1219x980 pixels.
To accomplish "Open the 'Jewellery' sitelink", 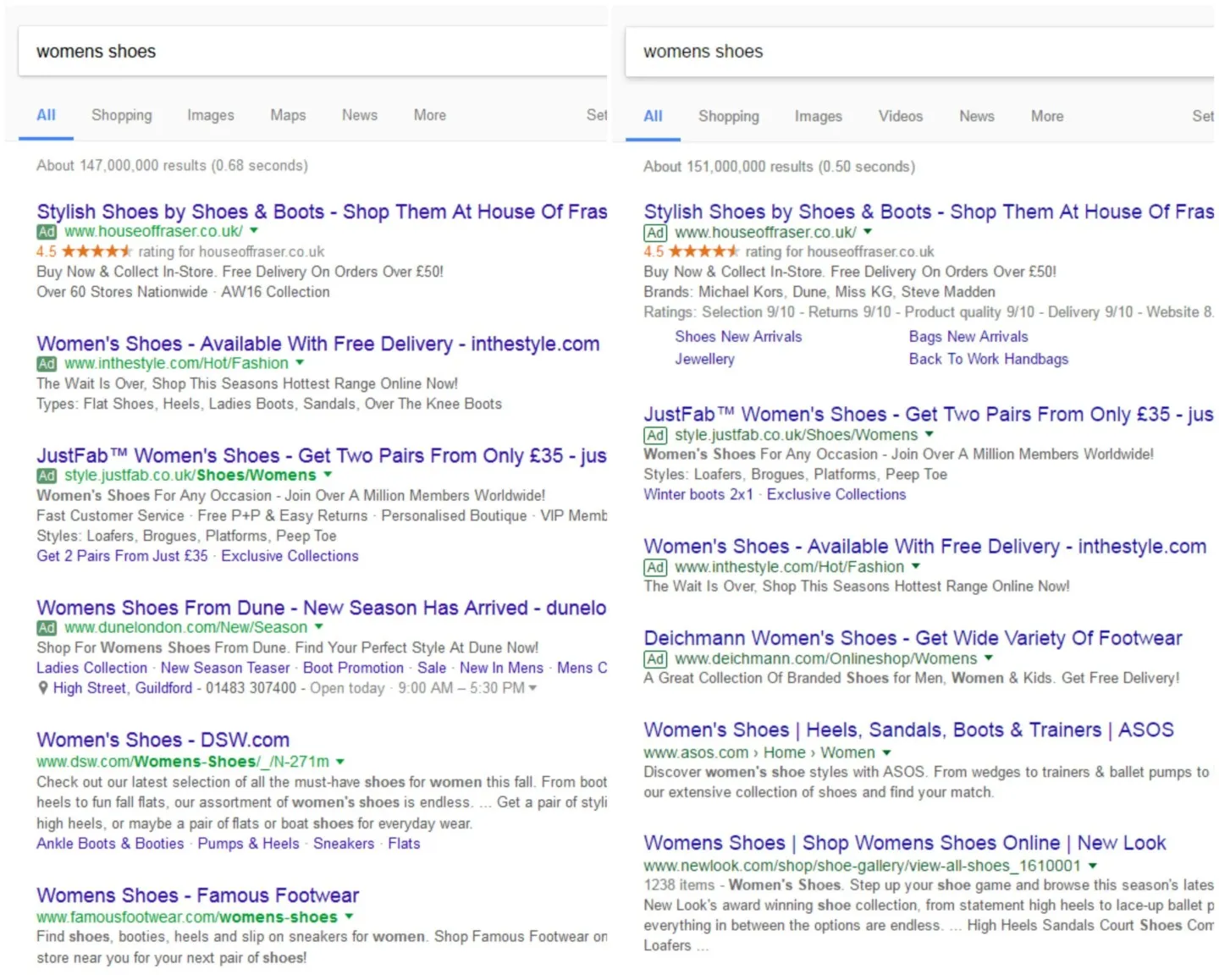I will 704,359.
